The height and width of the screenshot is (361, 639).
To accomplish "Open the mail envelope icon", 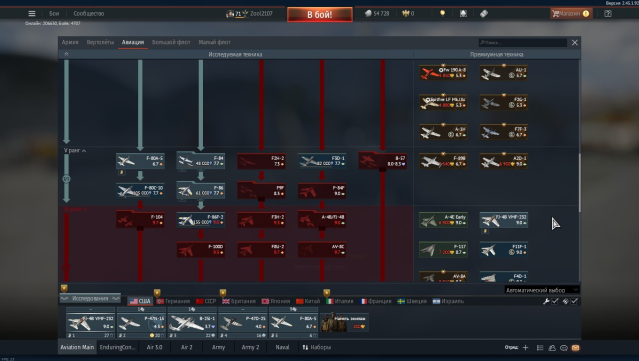I will click(x=575, y=348).
